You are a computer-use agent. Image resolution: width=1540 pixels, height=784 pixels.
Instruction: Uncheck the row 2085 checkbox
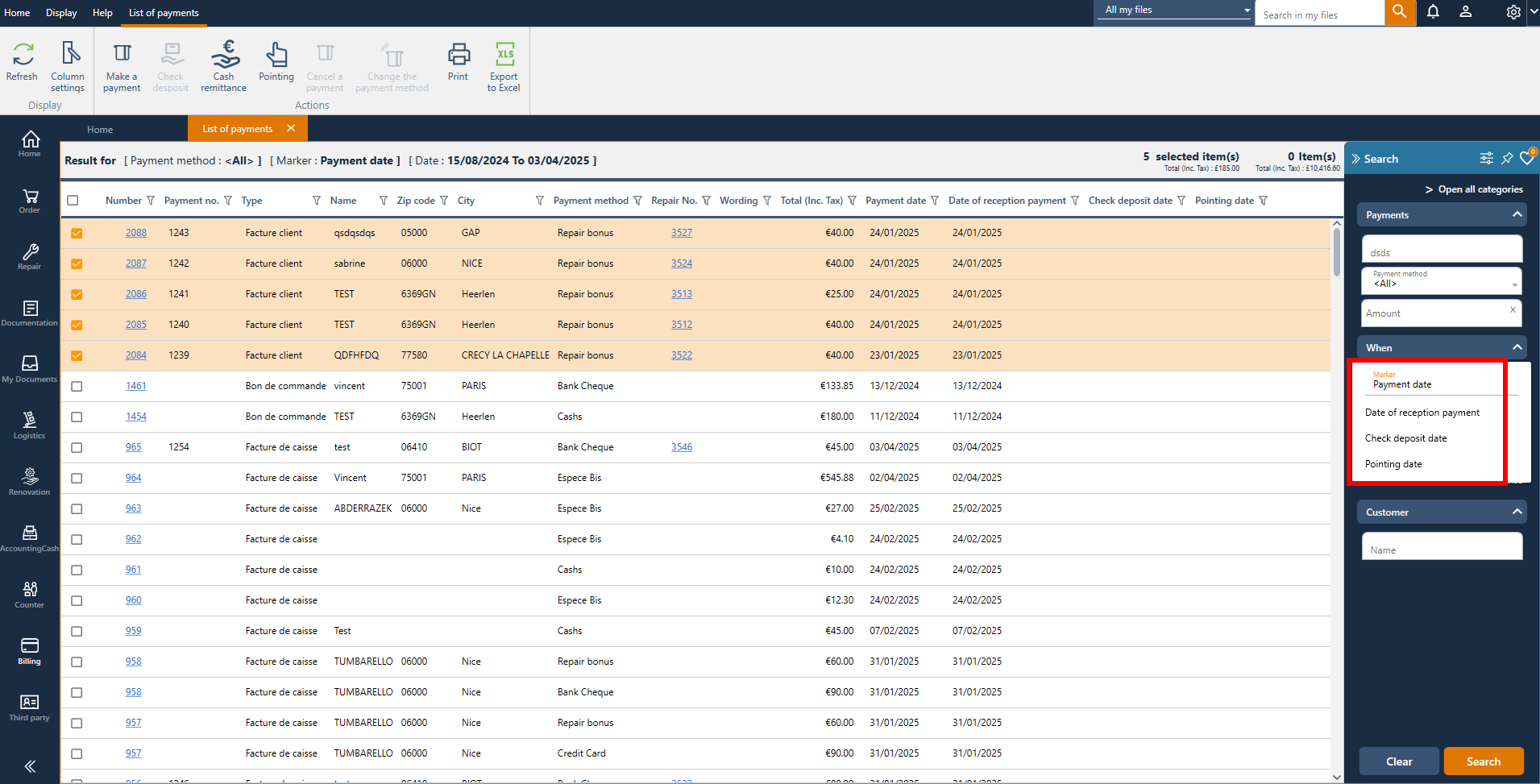click(77, 325)
